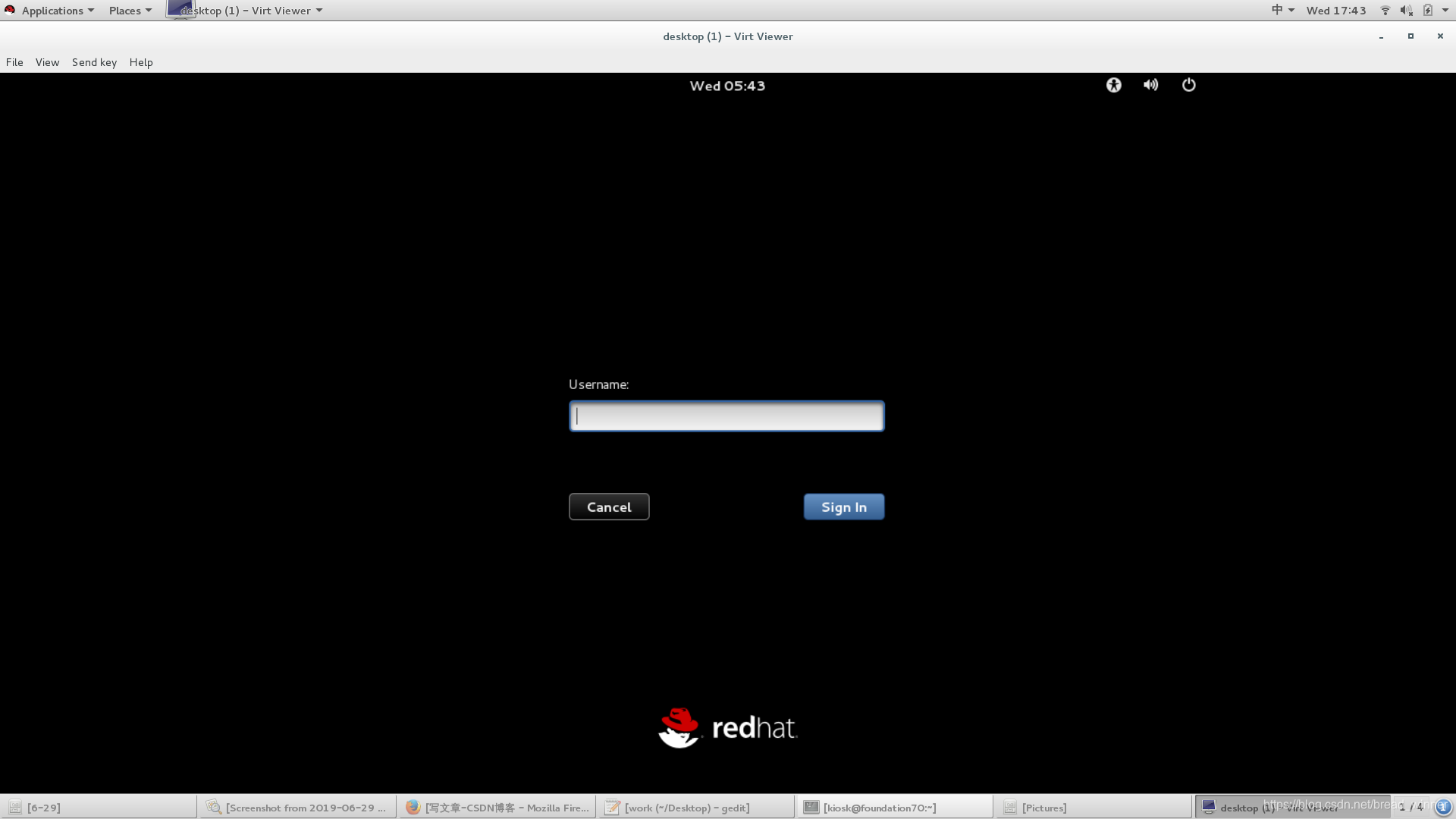Open the Help menu in Virt Viewer
Screen dimensions: 1456x819
[141, 62]
